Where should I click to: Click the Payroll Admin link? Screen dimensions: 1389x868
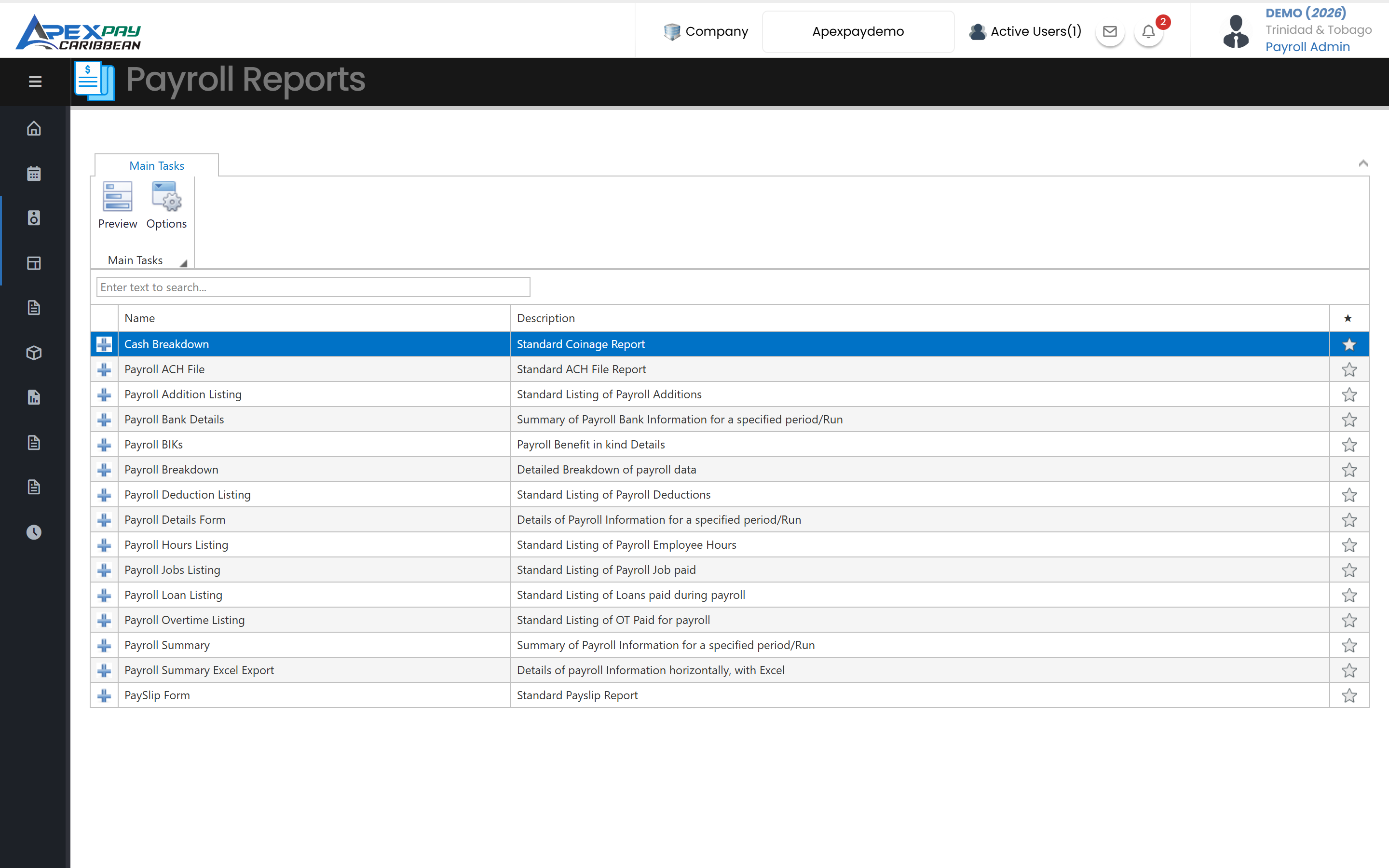pyautogui.click(x=1307, y=47)
